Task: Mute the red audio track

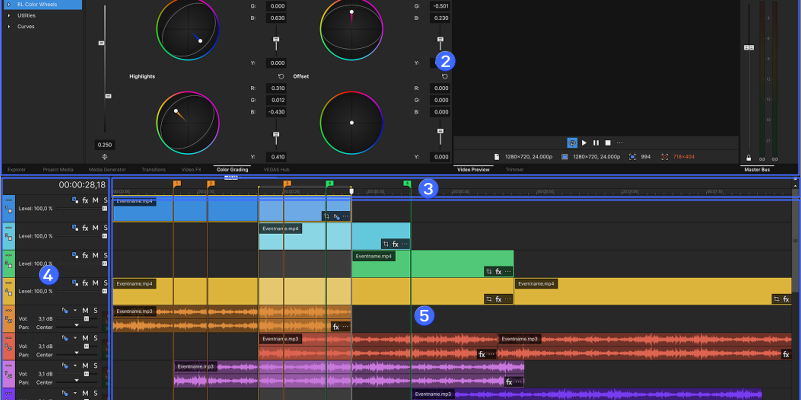Action: tap(85, 338)
